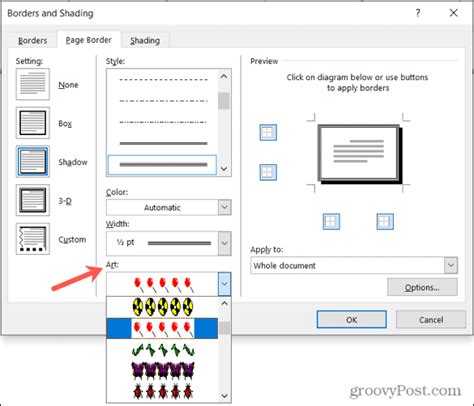Click the Options... button

pyautogui.click(x=422, y=287)
